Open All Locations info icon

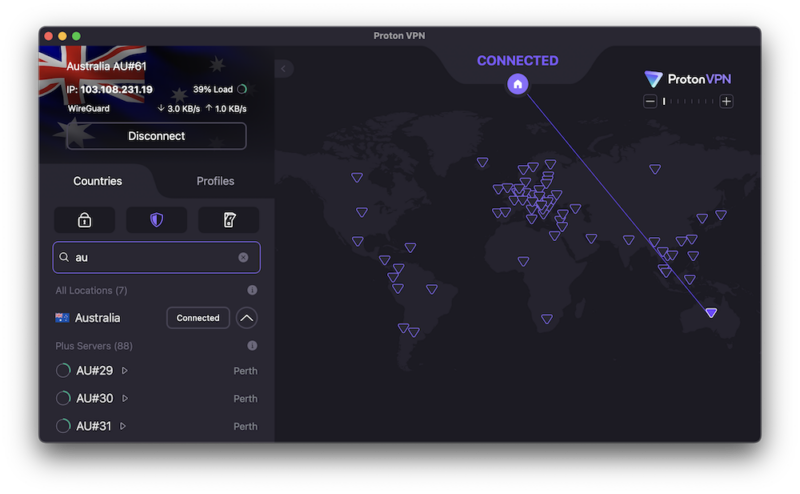(x=252, y=290)
